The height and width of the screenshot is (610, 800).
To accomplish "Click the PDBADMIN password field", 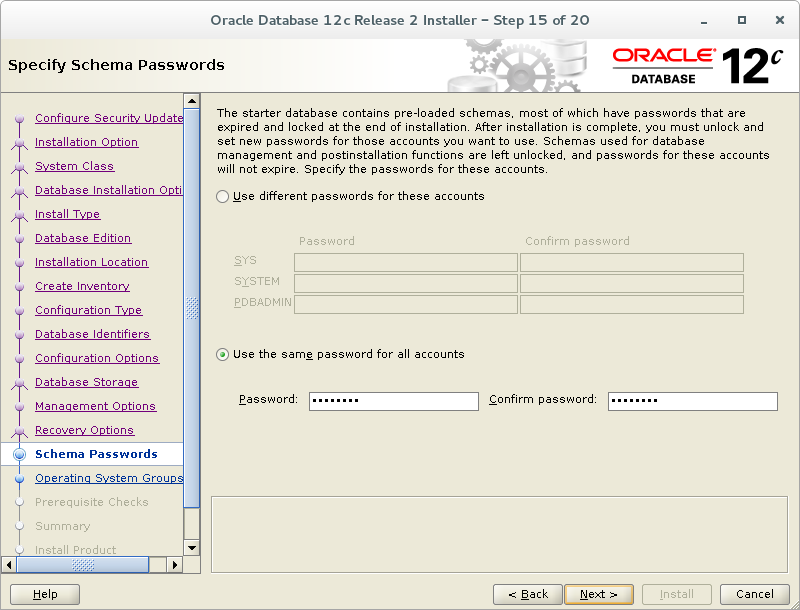I will [406, 304].
